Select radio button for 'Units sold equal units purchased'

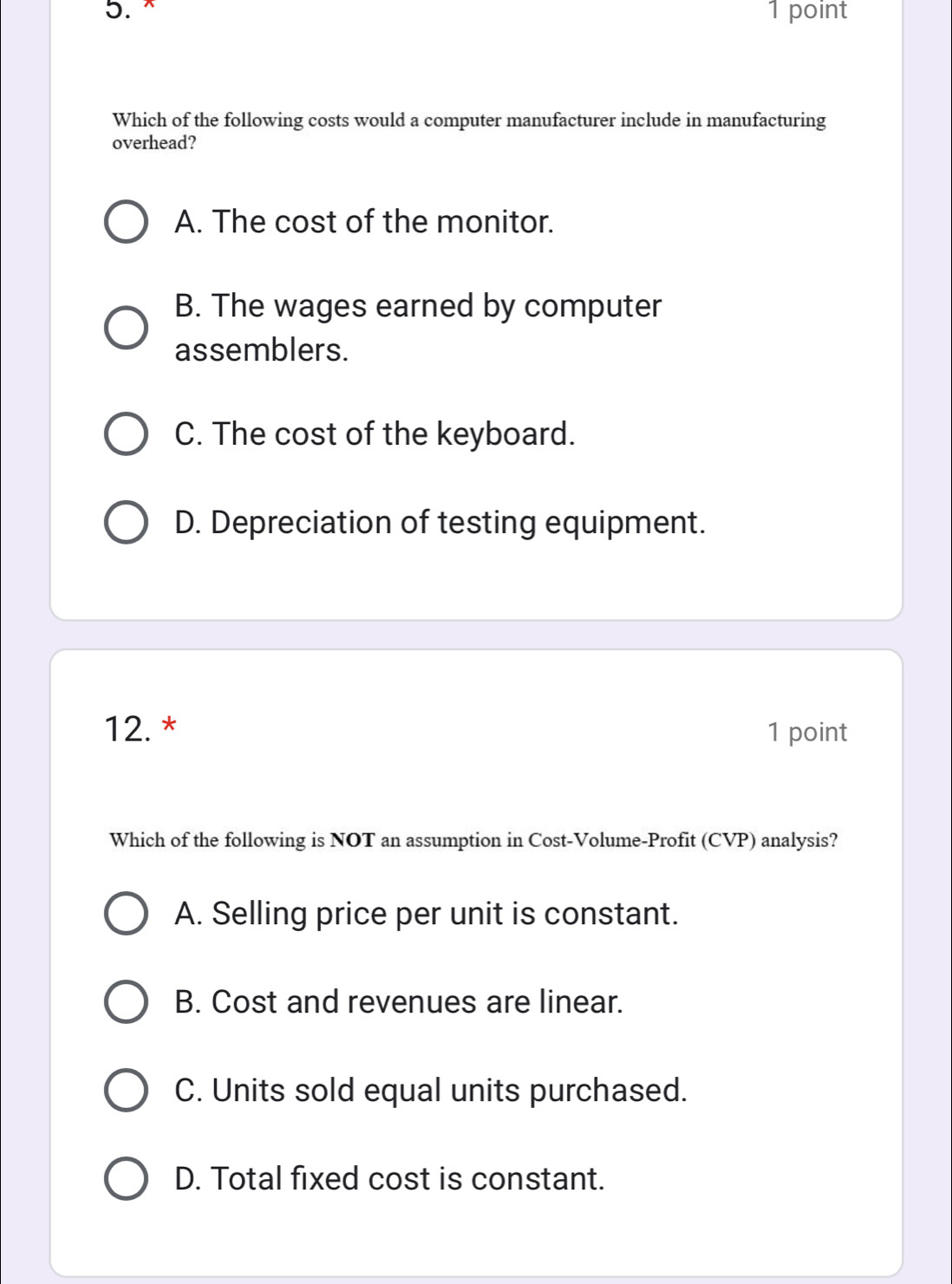(x=126, y=1090)
